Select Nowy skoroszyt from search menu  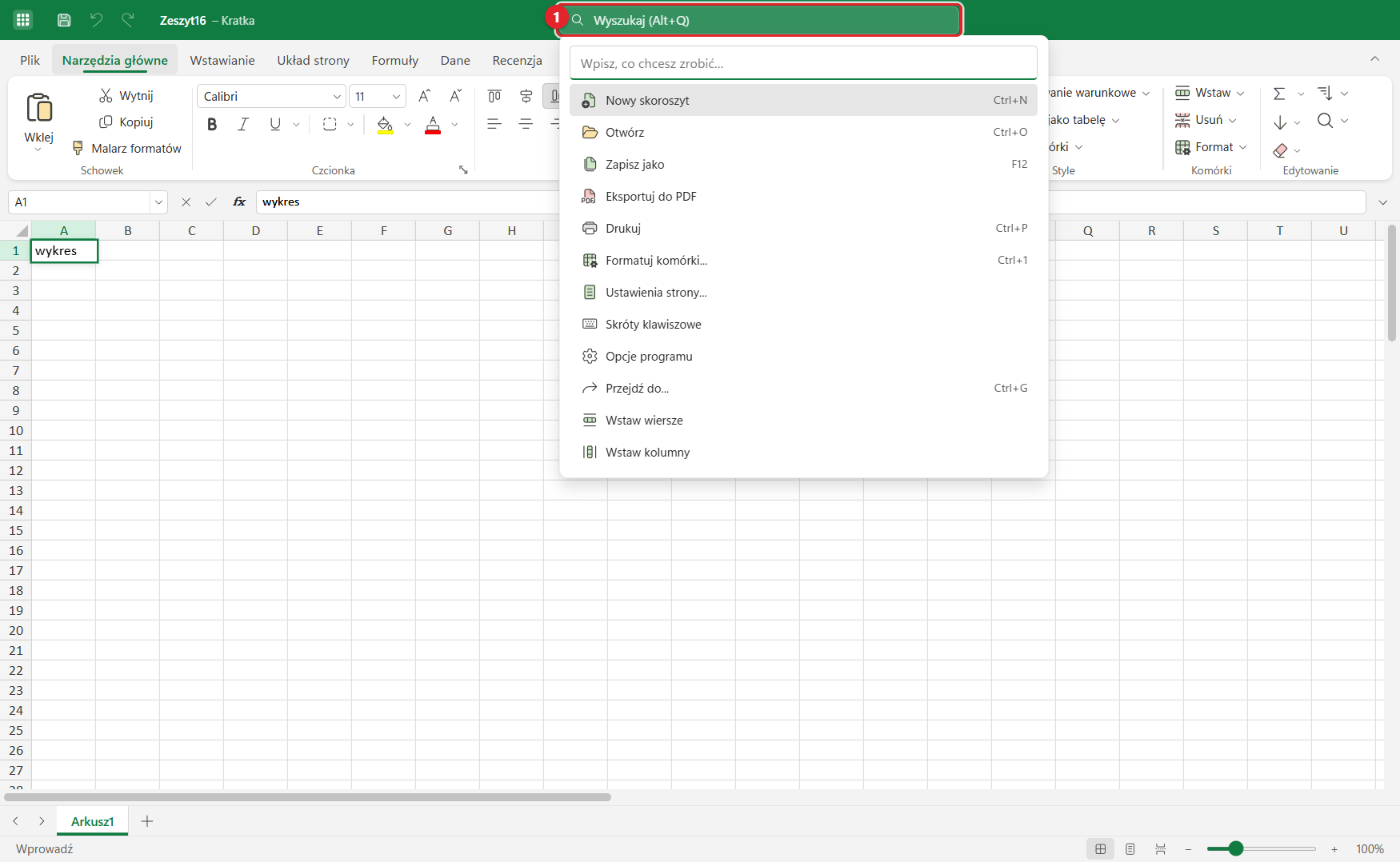pyautogui.click(x=803, y=100)
